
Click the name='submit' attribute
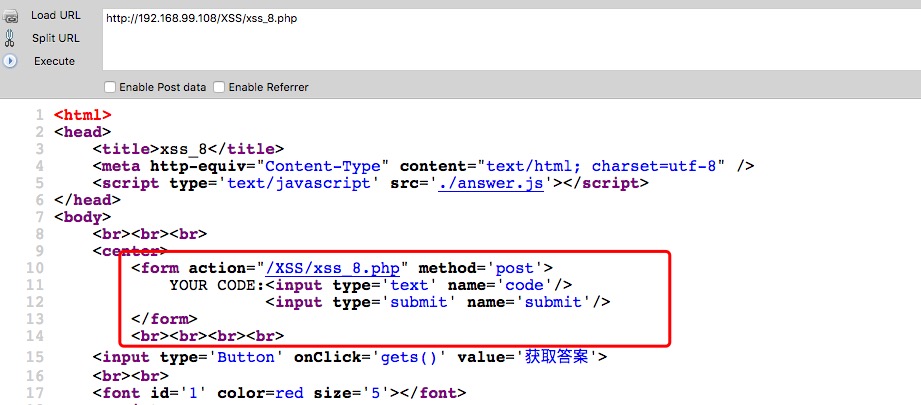point(529,302)
